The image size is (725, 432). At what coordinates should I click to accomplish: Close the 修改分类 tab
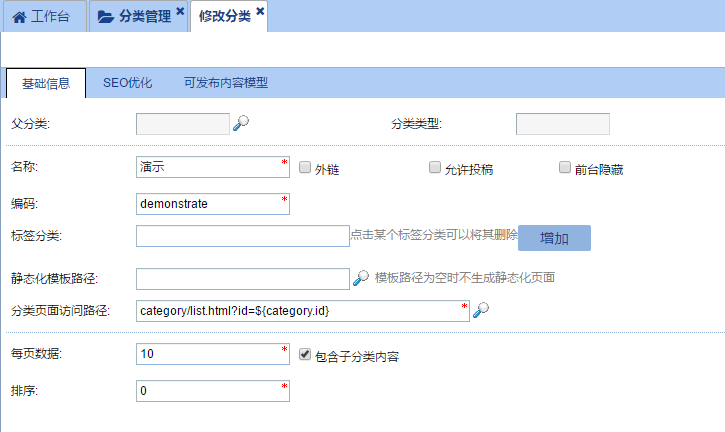click(x=260, y=12)
